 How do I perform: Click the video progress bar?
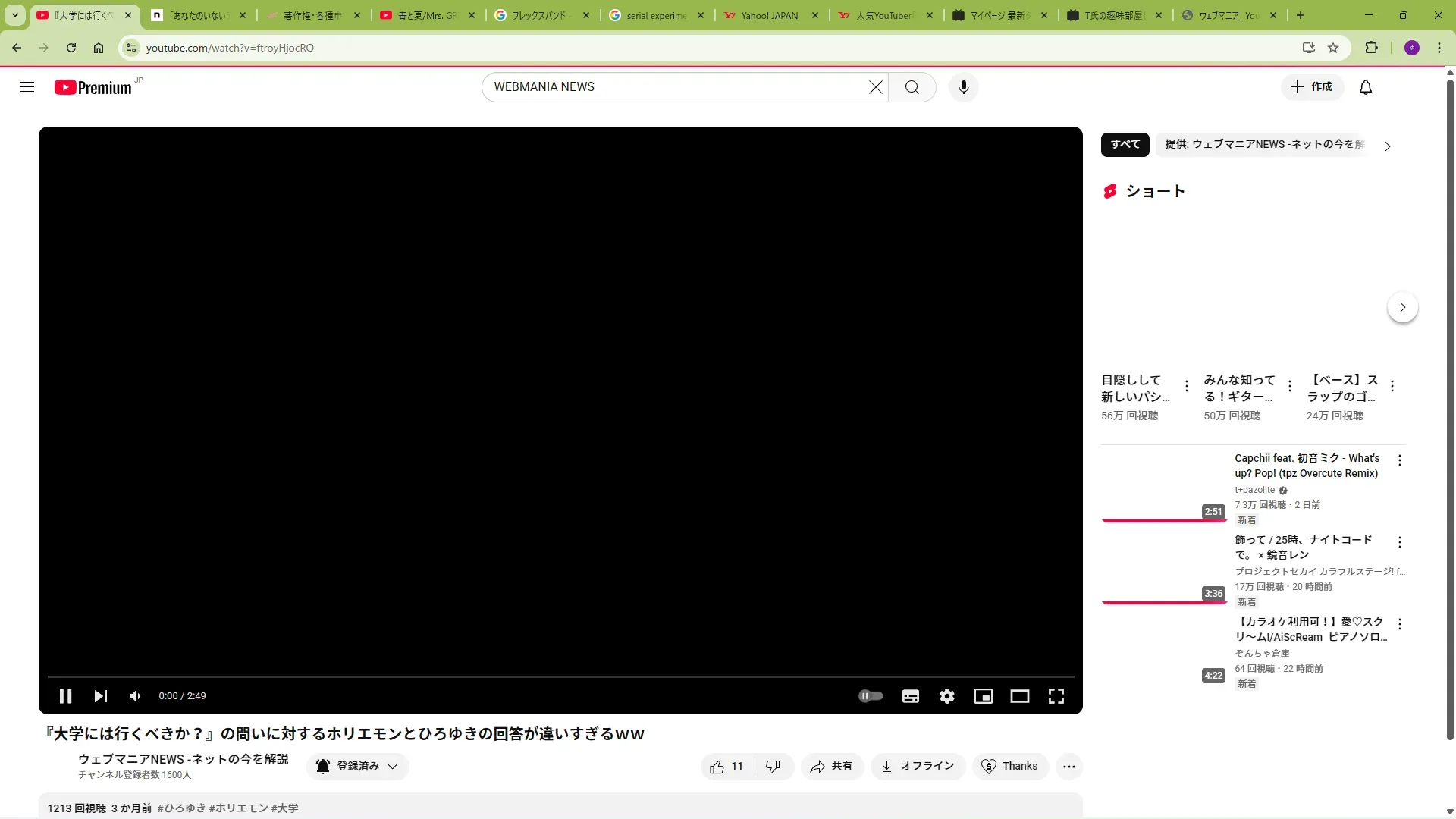[560, 676]
